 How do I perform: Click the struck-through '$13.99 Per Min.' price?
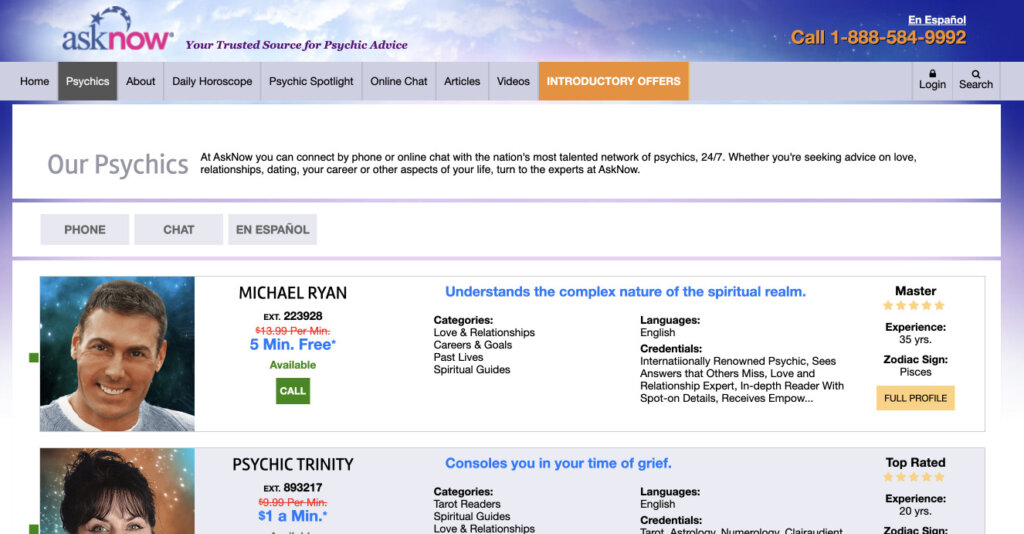293,331
